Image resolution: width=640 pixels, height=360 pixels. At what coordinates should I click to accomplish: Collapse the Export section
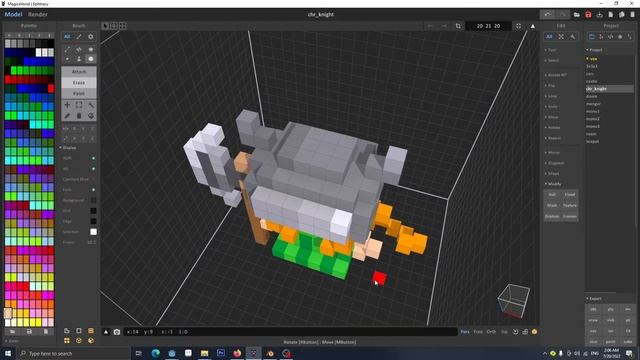tap(594, 299)
